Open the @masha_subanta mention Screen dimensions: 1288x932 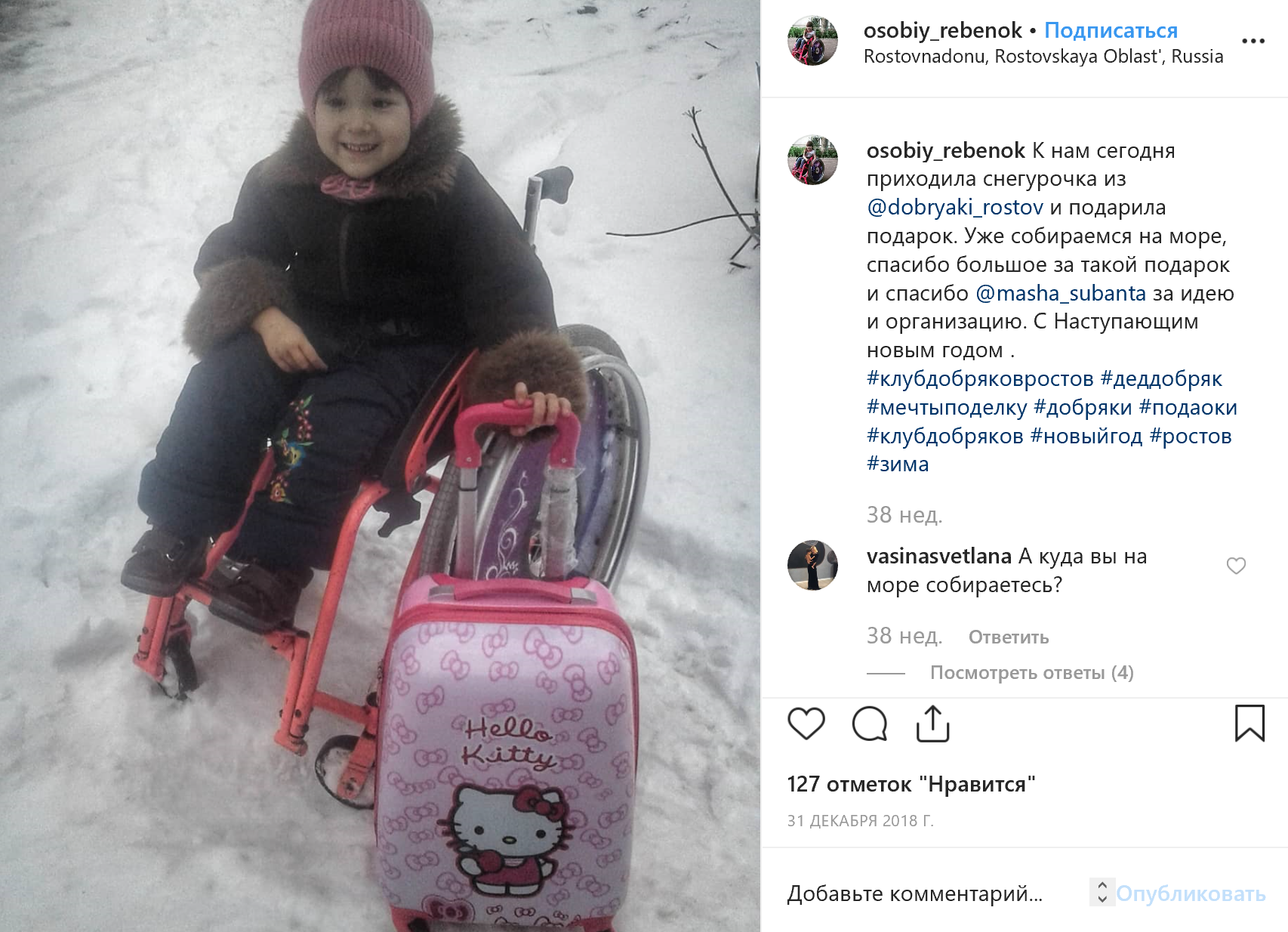click(1061, 293)
